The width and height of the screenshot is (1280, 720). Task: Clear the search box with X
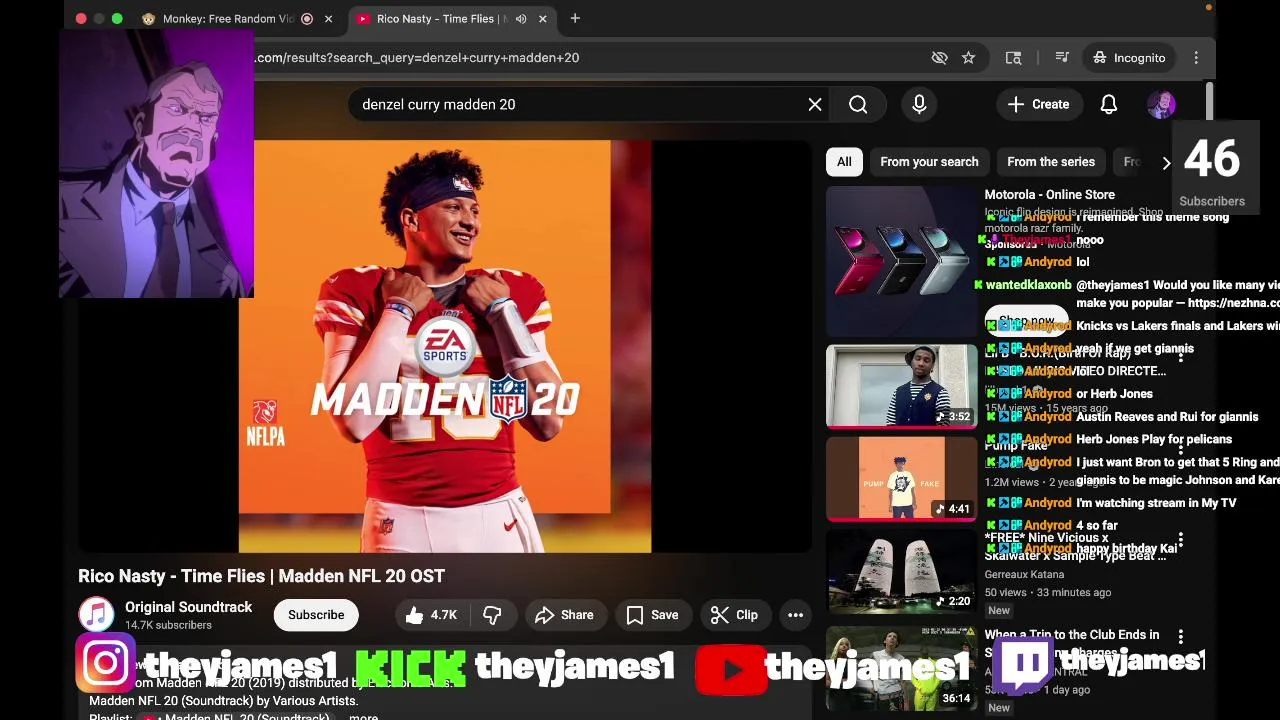tap(815, 104)
